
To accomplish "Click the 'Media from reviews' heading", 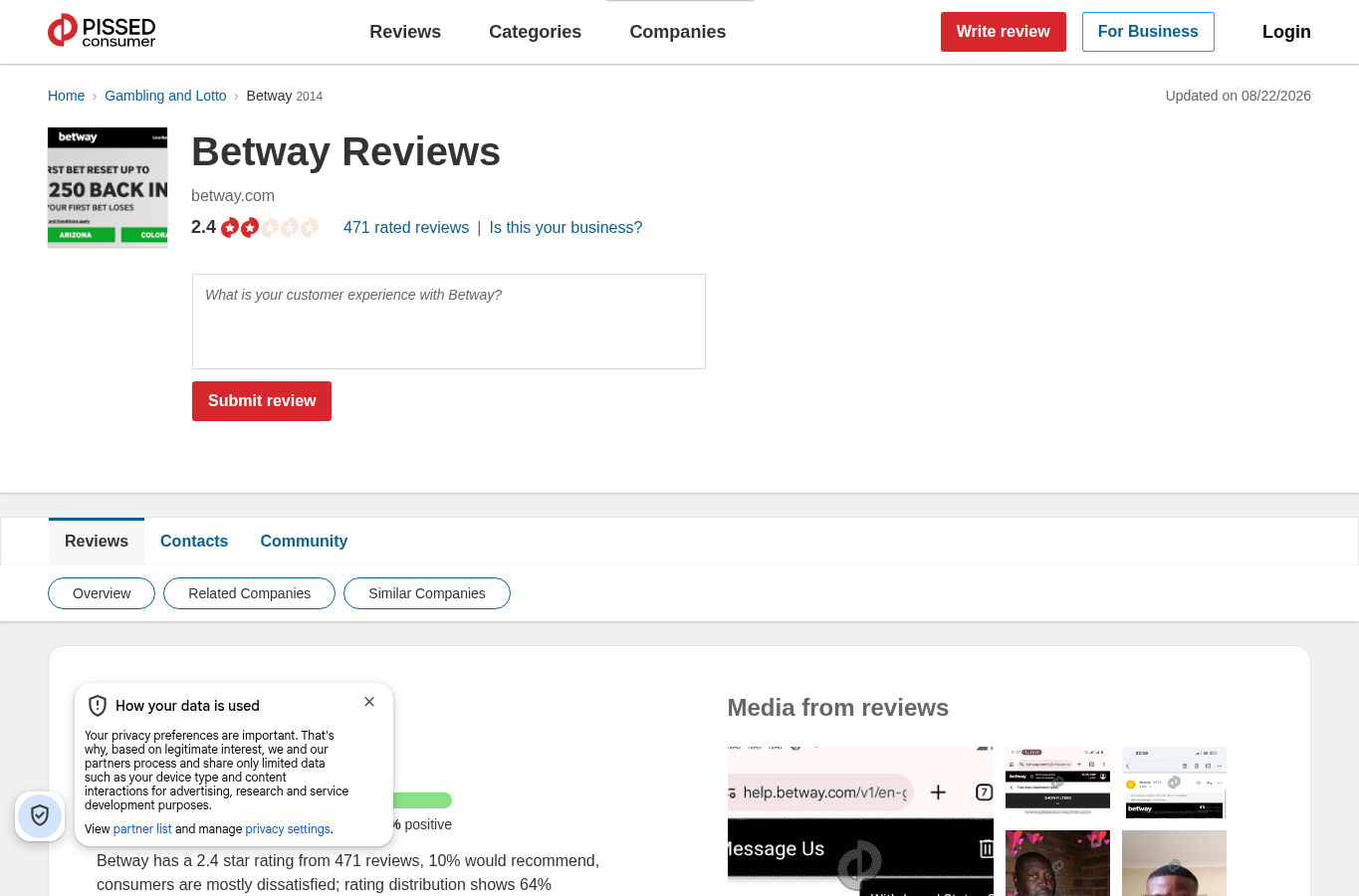I will pyautogui.click(x=837, y=708).
